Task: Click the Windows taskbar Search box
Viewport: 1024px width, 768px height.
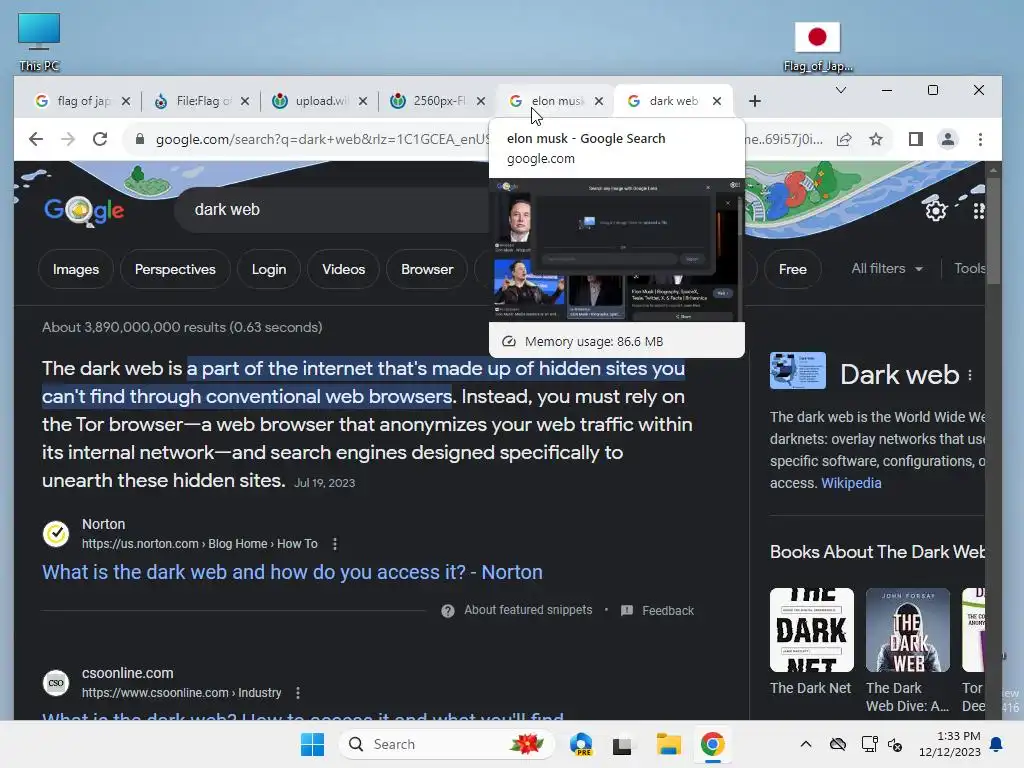Action: 446,744
